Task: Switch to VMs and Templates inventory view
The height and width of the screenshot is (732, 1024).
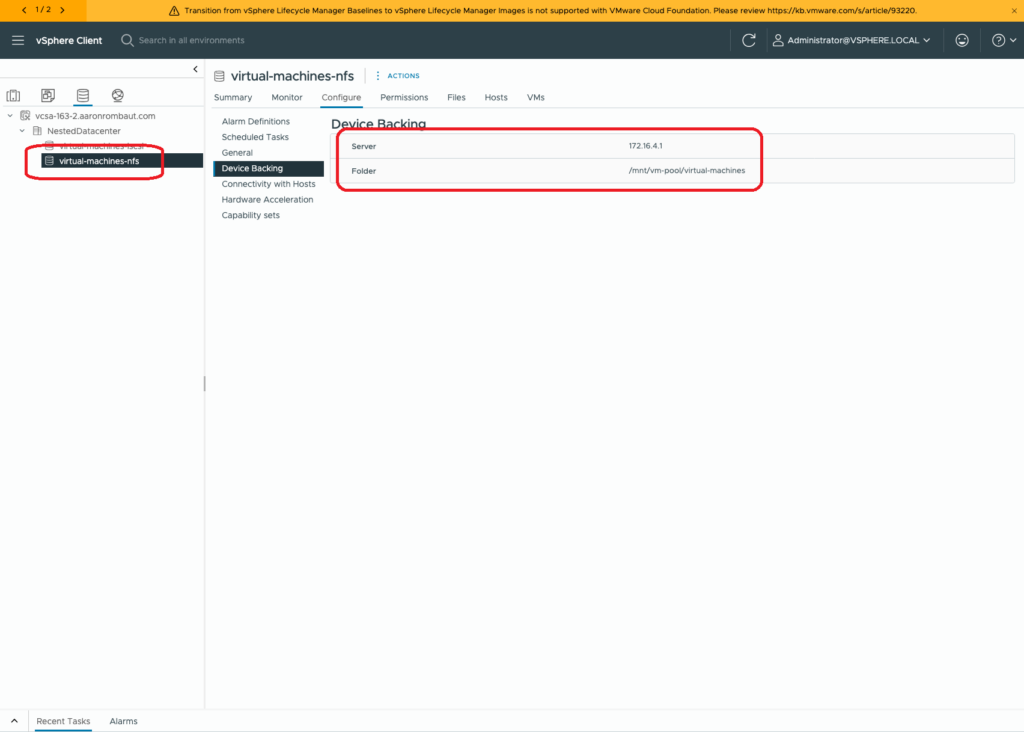Action: coord(48,96)
